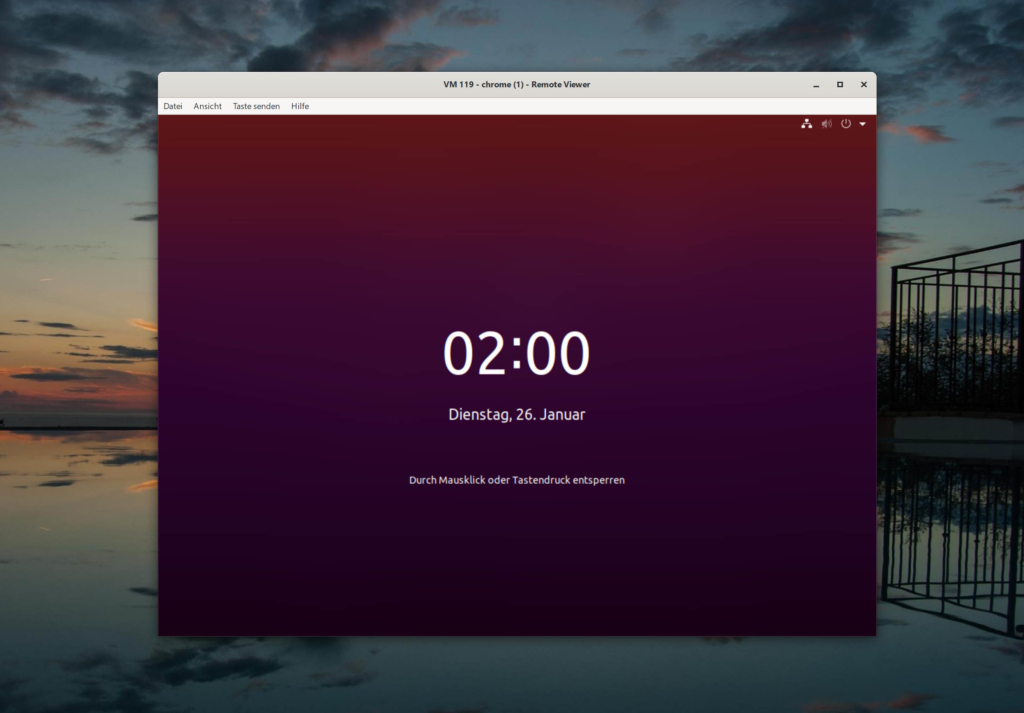
Task: Open the Hilfe menu
Action: coord(299,105)
